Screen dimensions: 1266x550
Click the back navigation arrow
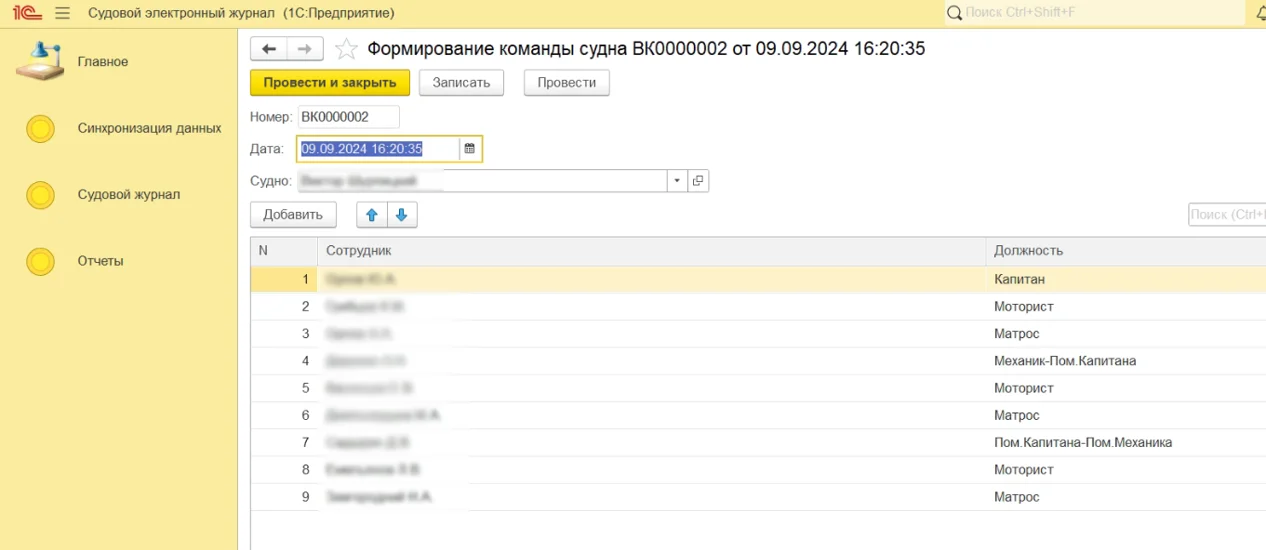268,49
